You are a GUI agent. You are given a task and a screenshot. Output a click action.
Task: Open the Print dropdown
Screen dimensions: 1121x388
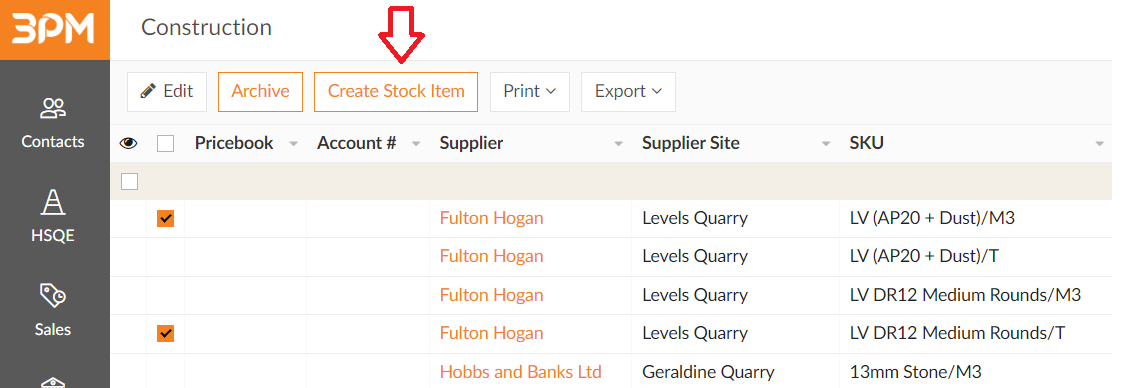coord(530,91)
